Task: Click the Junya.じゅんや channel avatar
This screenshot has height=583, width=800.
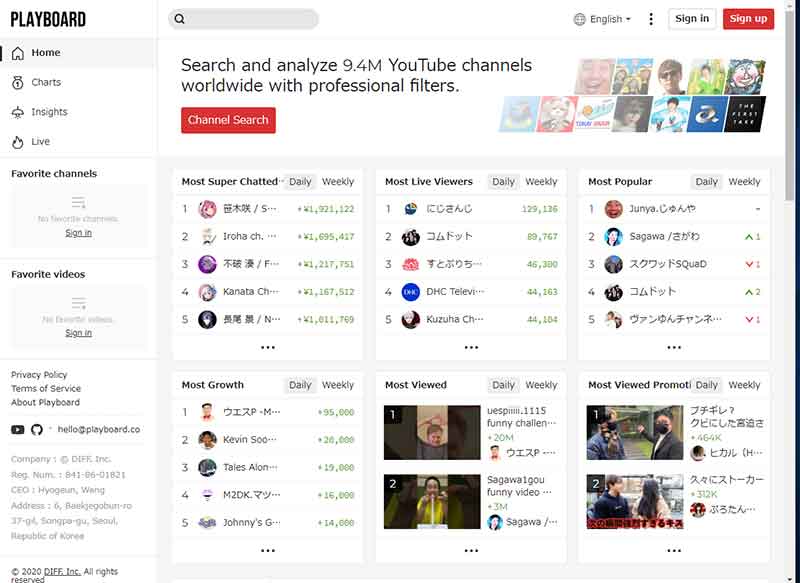Action: [613, 209]
